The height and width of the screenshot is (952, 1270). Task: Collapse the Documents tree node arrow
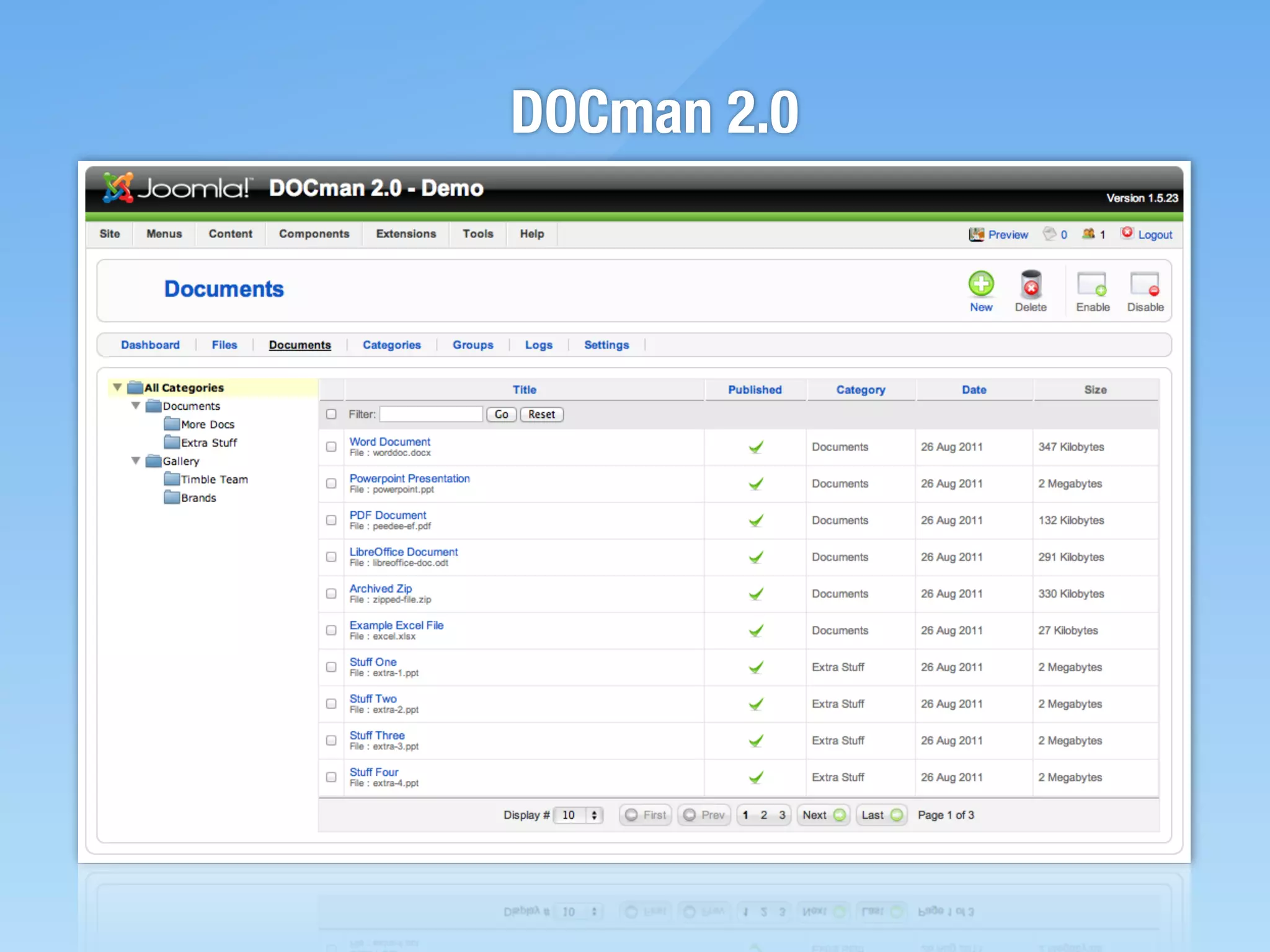coord(136,406)
